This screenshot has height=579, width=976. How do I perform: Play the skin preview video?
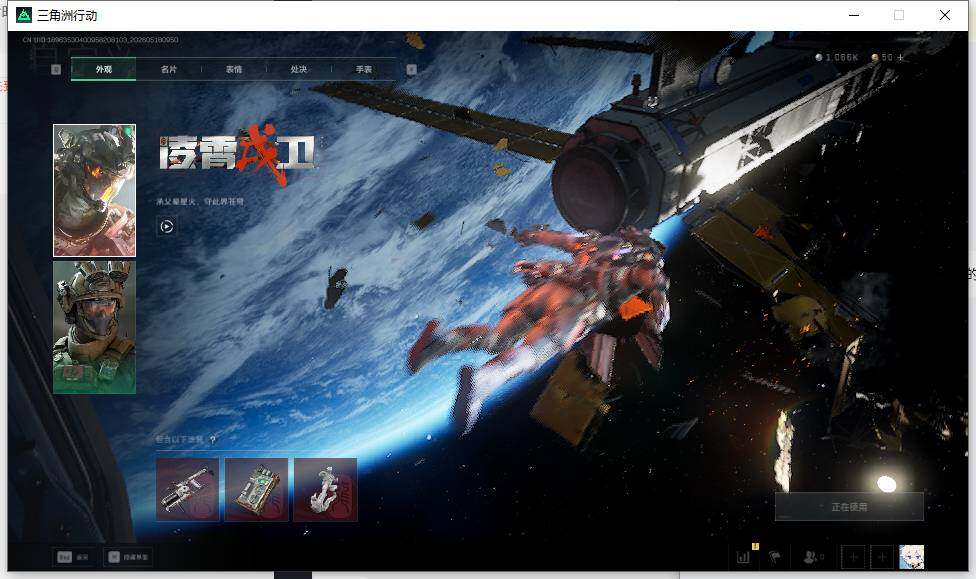tap(166, 227)
